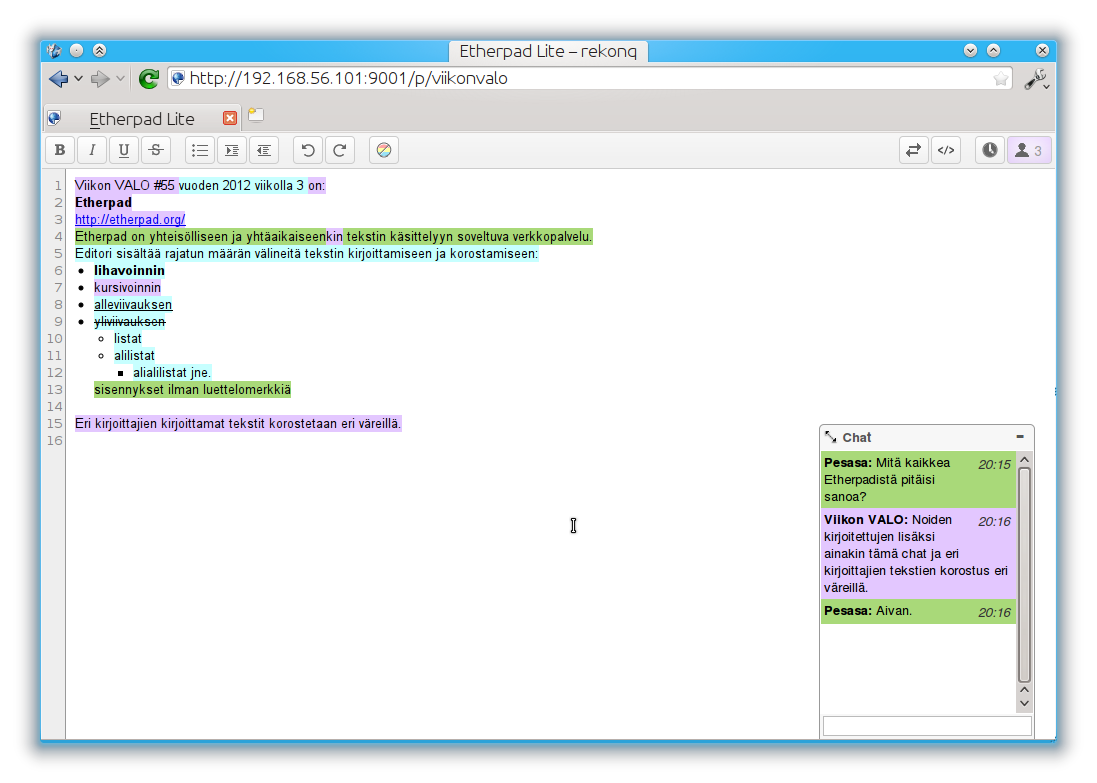This screenshot has height=783, width=1097.
Task: Click the line starting "Eri kirjoittajien kirjoittamat"
Action: click(x=238, y=424)
